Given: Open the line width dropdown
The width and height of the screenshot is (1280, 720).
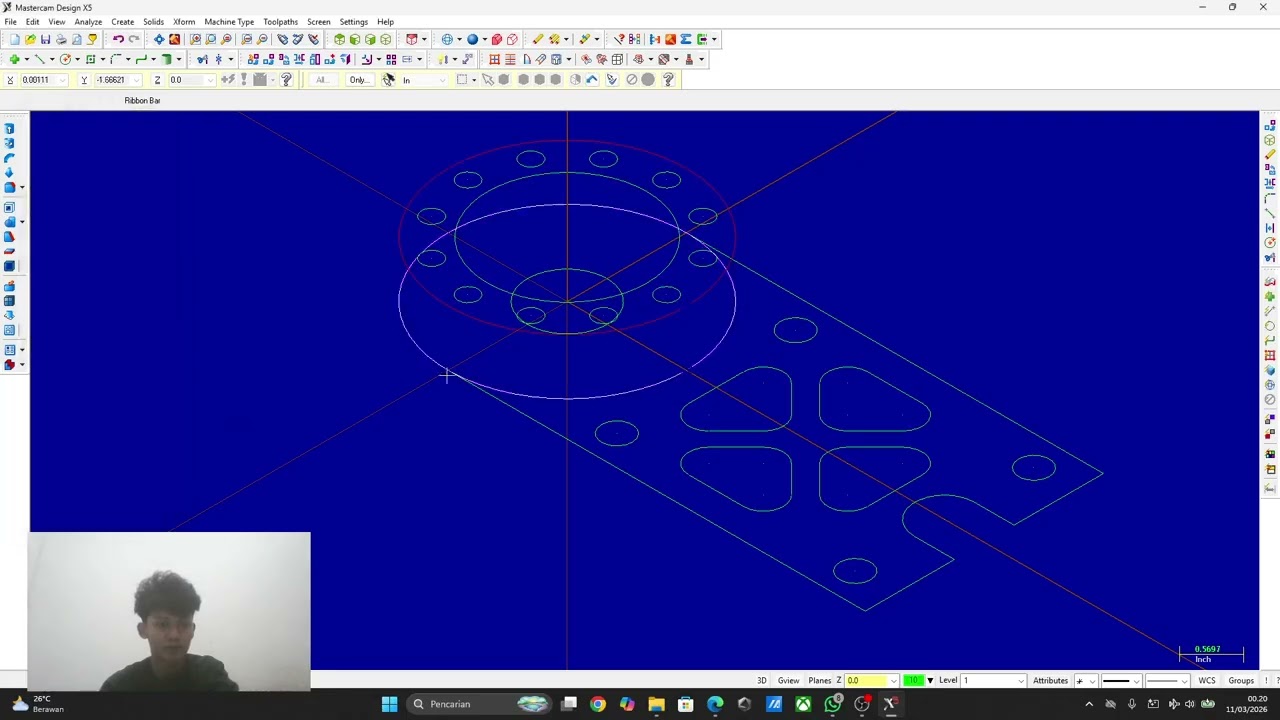Looking at the screenshot, I should (x=1185, y=681).
